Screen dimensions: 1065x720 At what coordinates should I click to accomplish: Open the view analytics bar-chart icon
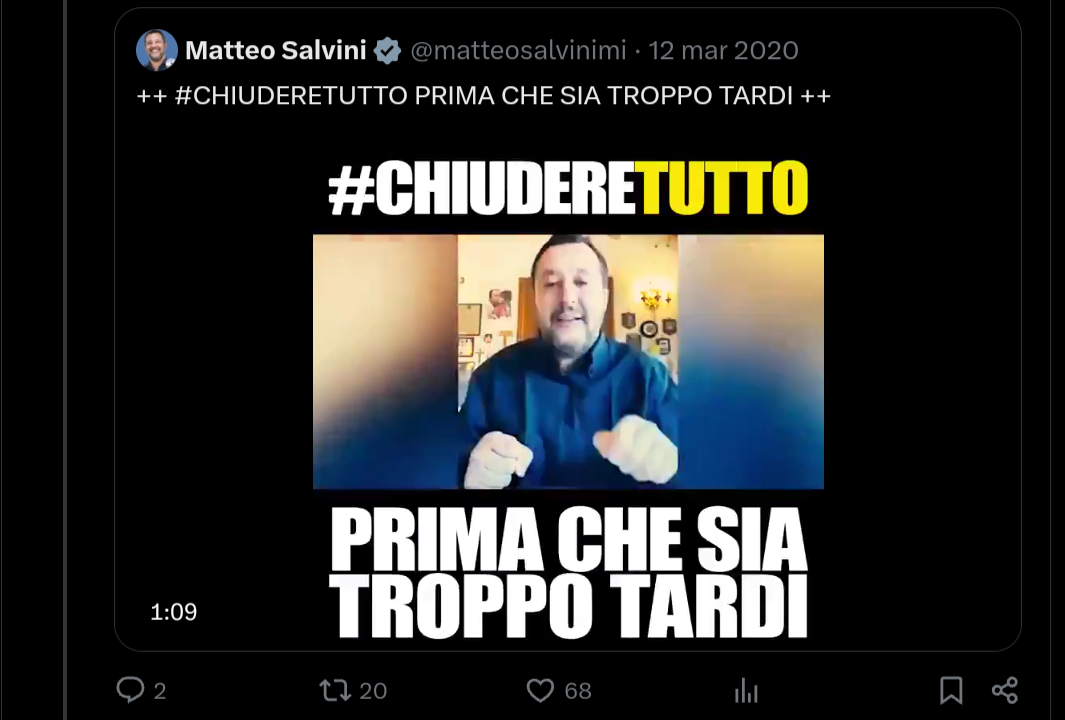tap(746, 691)
